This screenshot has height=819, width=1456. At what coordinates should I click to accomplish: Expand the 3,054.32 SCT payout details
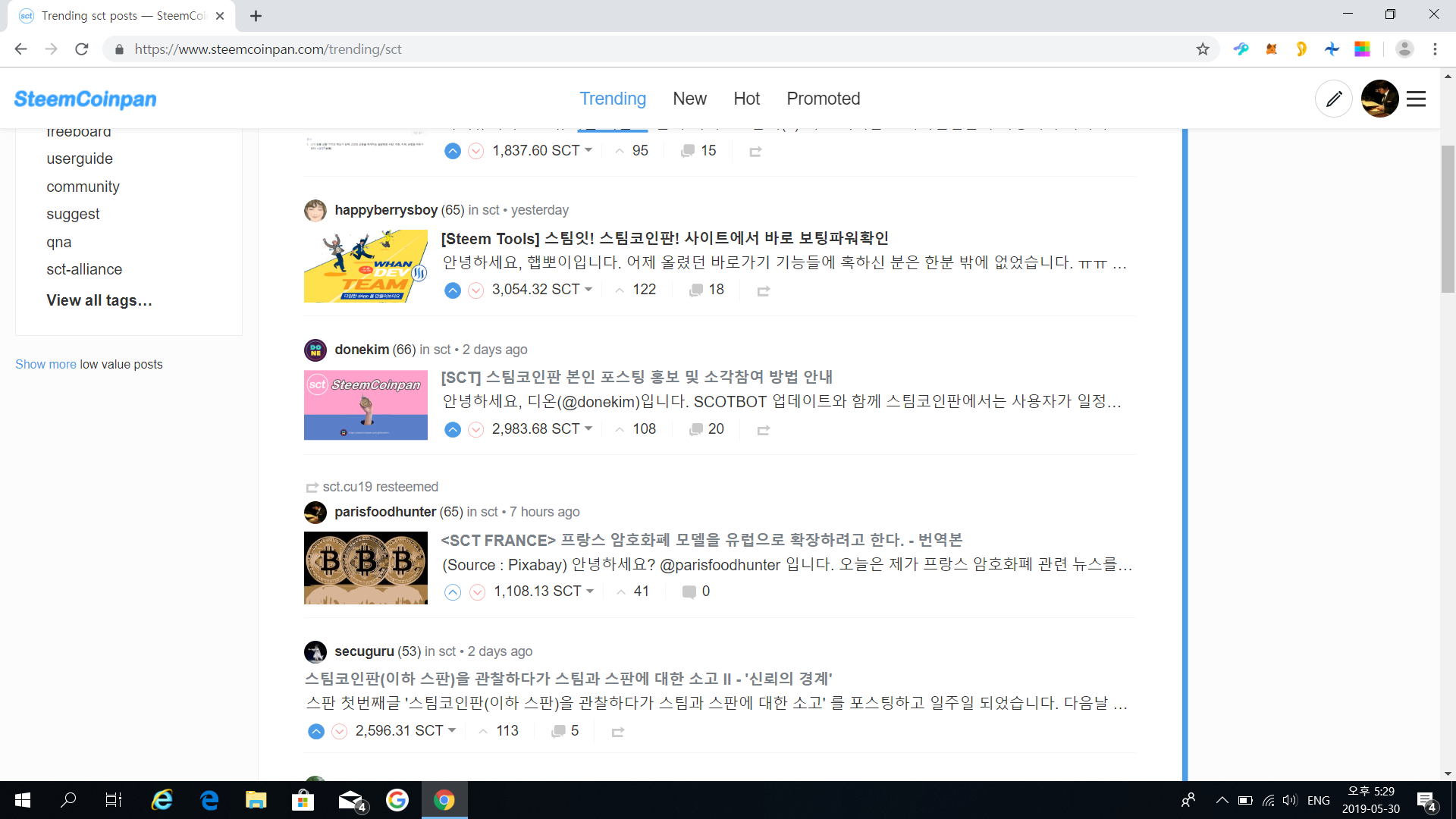tap(588, 289)
